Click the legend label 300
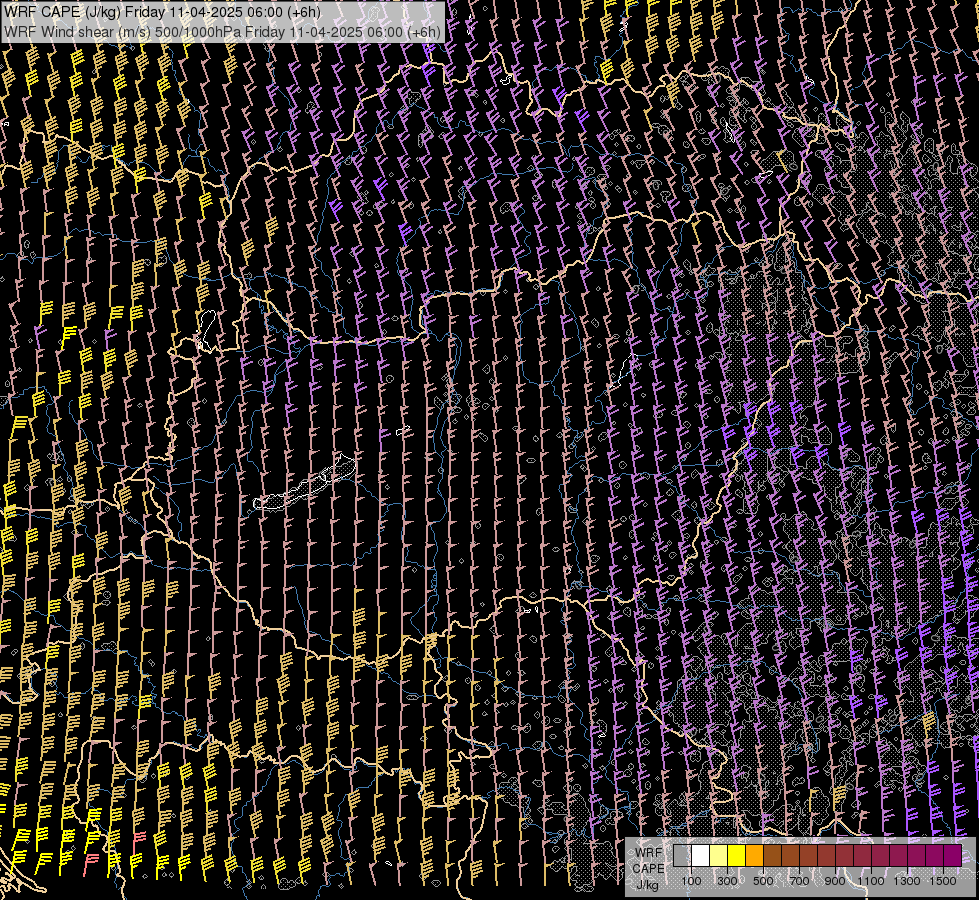Viewport: 979px width, 900px height. (727, 881)
